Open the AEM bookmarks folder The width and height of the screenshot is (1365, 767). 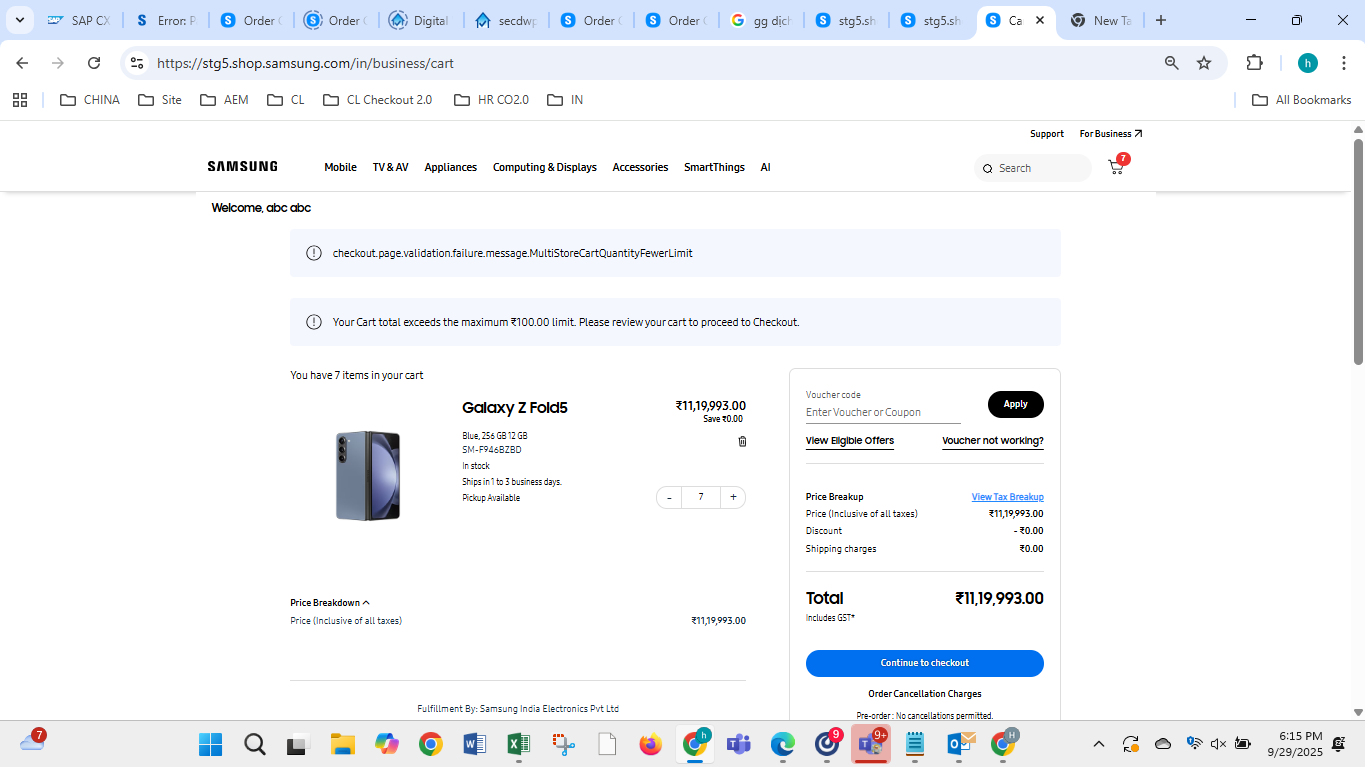click(x=224, y=100)
